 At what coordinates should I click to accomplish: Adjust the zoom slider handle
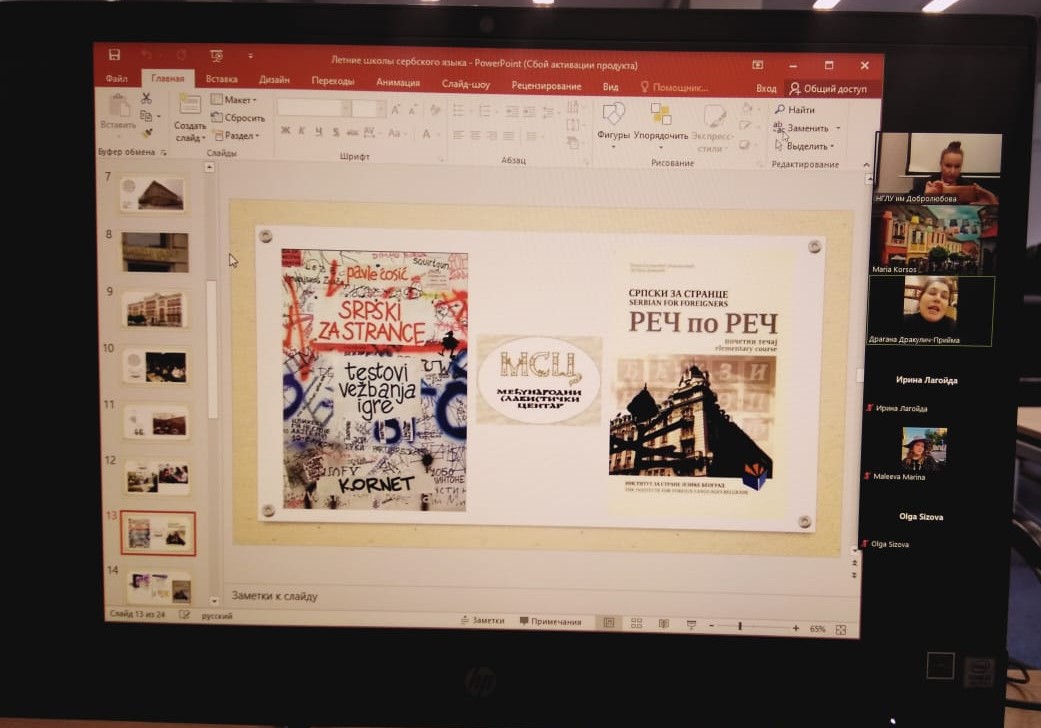(x=740, y=626)
